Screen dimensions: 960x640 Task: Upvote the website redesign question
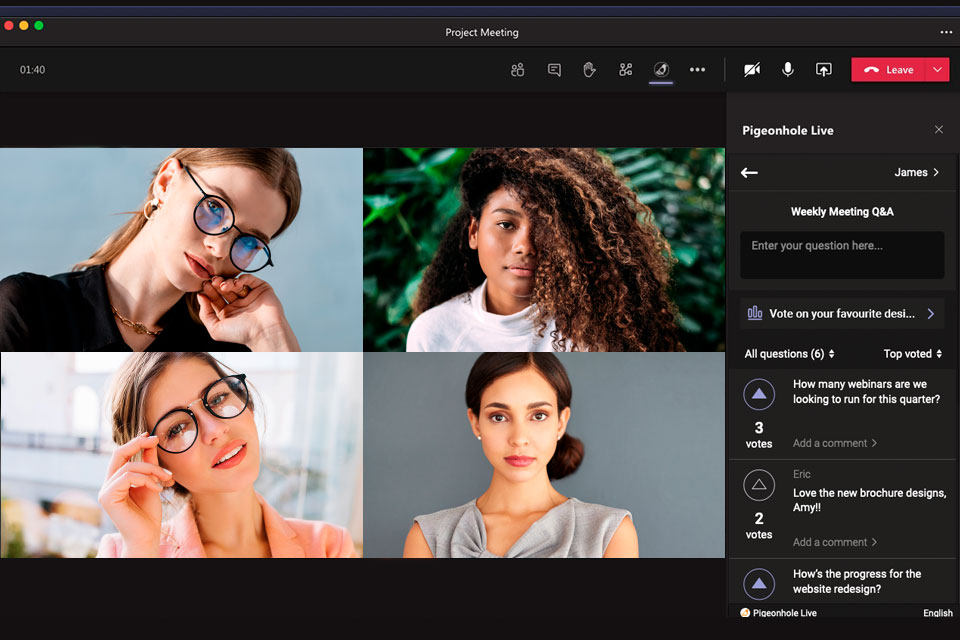pos(759,583)
